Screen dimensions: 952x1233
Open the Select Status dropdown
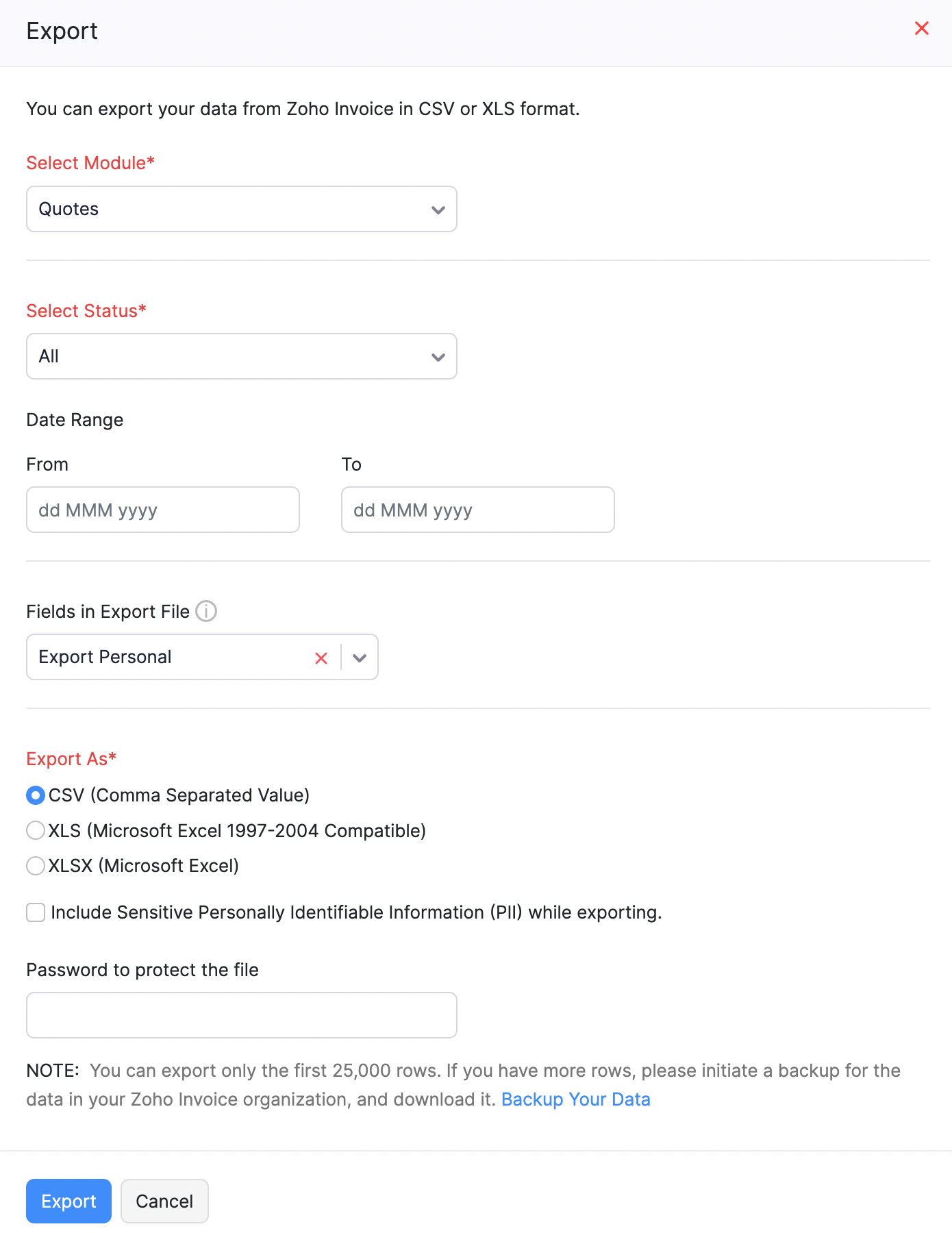(x=241, y=356)
